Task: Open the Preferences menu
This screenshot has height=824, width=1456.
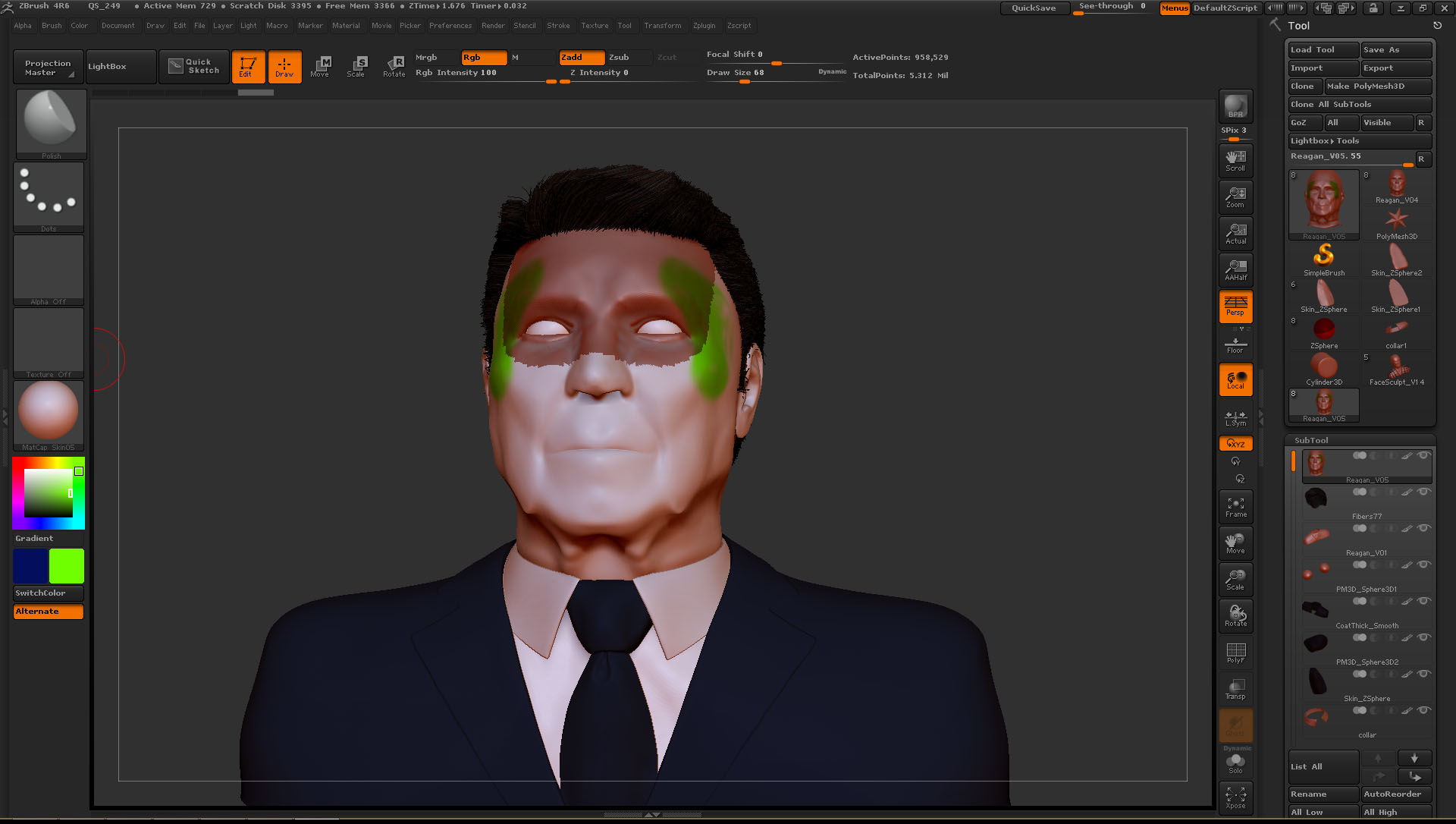Action: coord(450,25)
